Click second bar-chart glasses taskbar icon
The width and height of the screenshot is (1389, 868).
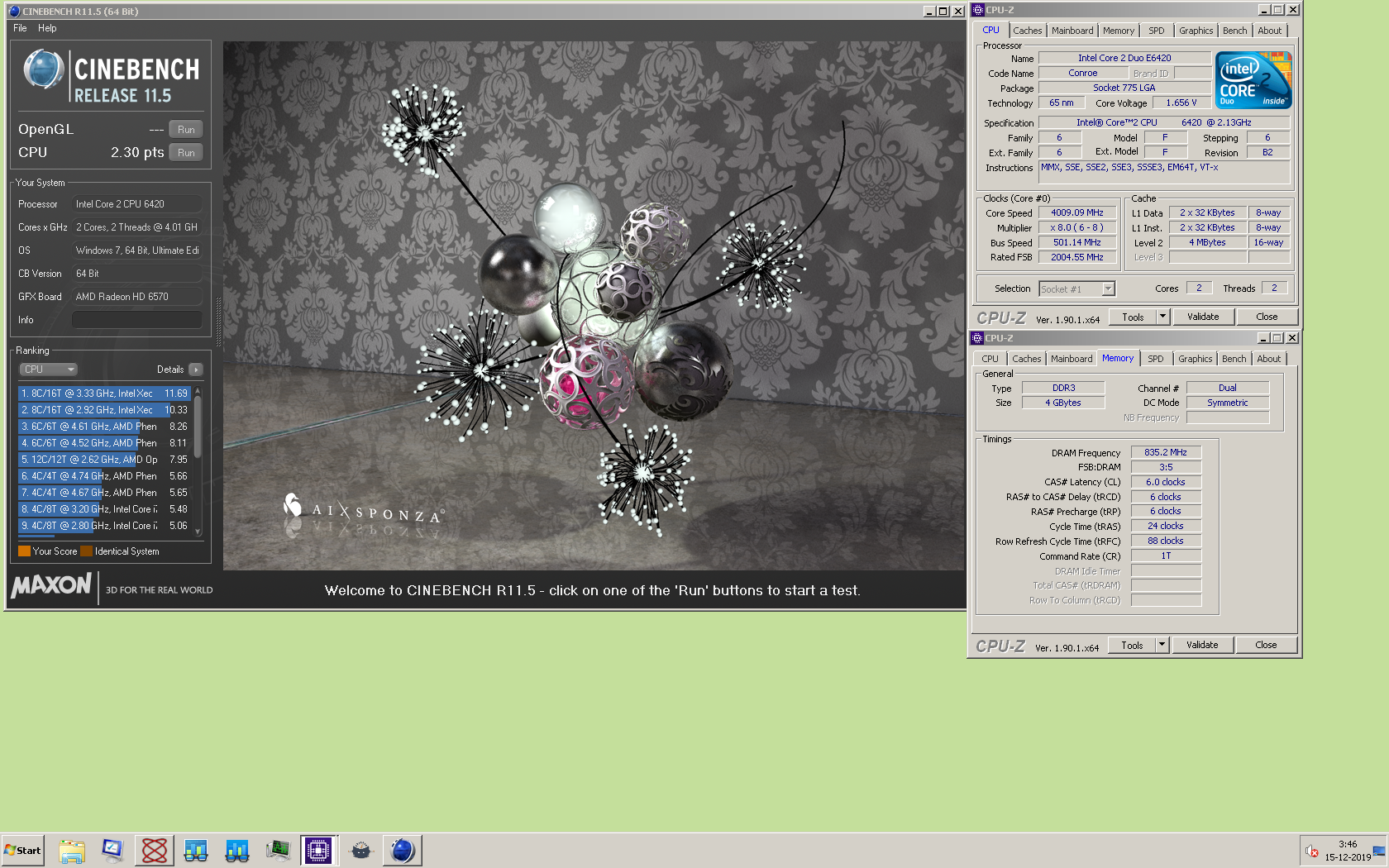[x=237, y=851]
